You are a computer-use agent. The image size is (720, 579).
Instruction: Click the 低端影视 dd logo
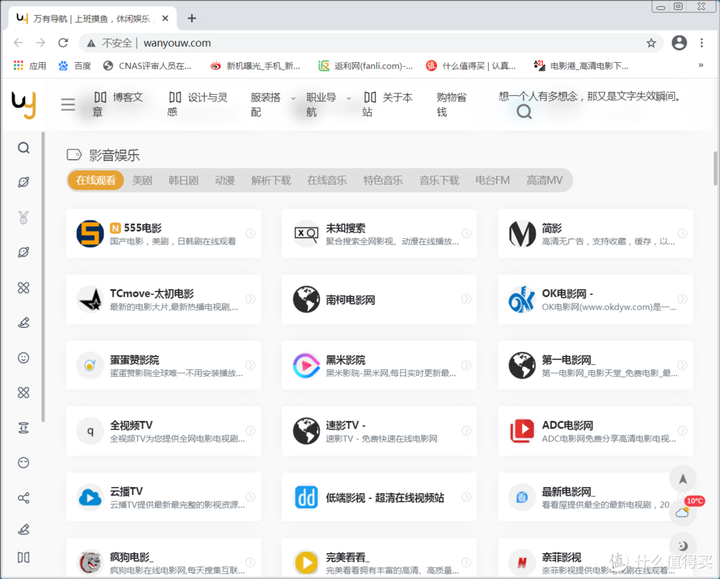(x=306, y=497)
